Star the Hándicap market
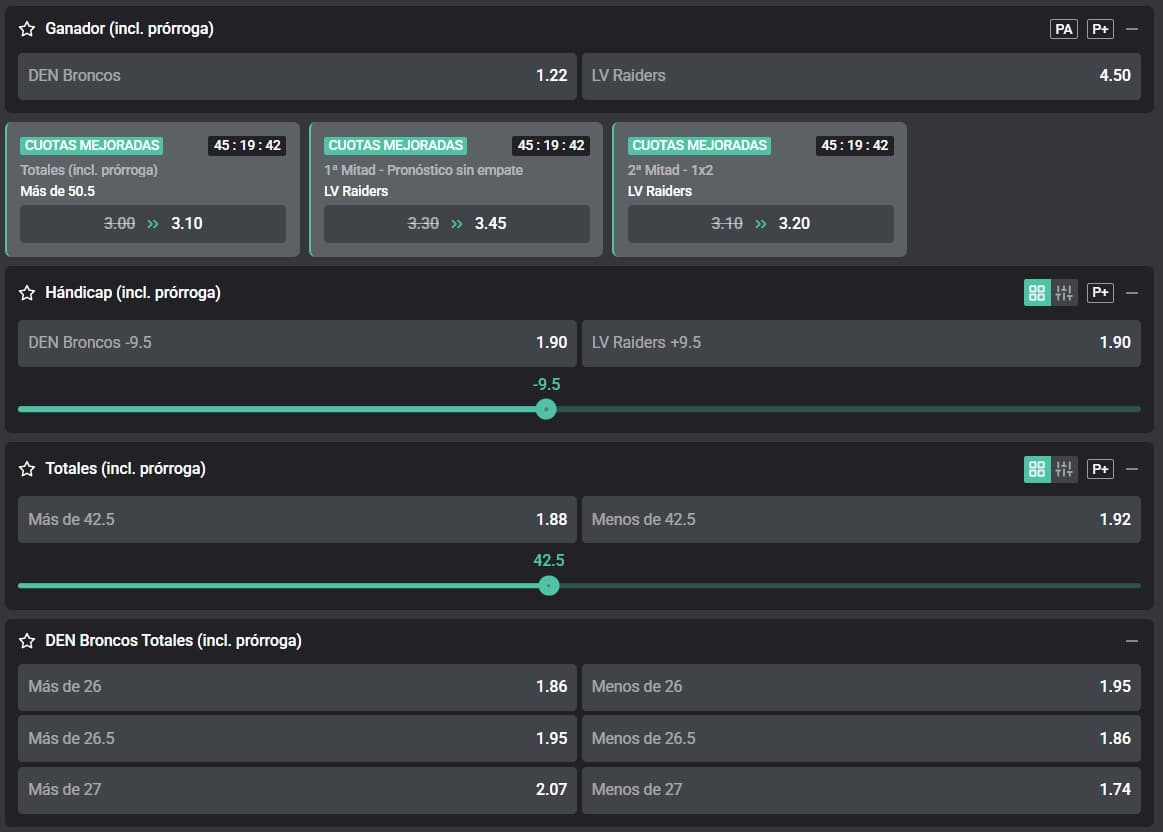1163x832 pixels. coord(27,293)
